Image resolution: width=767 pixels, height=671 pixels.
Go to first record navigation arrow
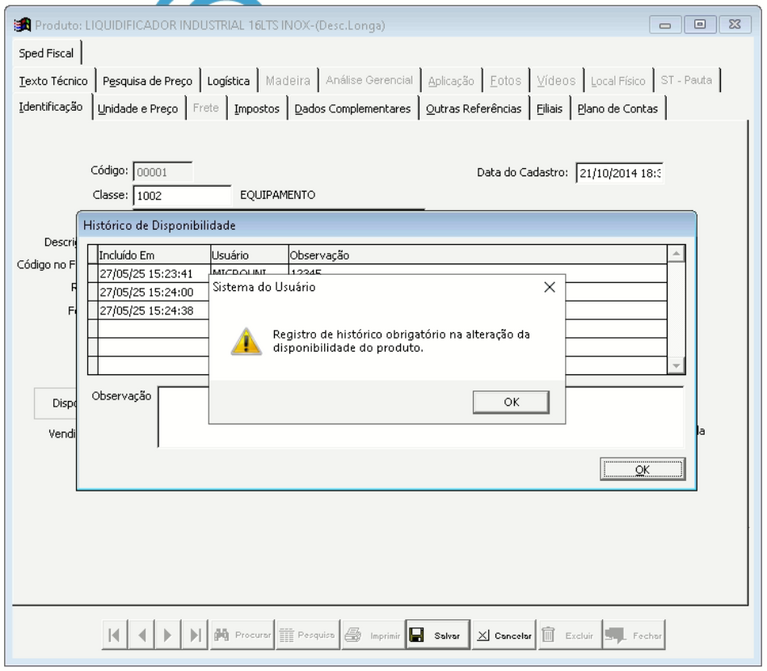coord(117,636)
